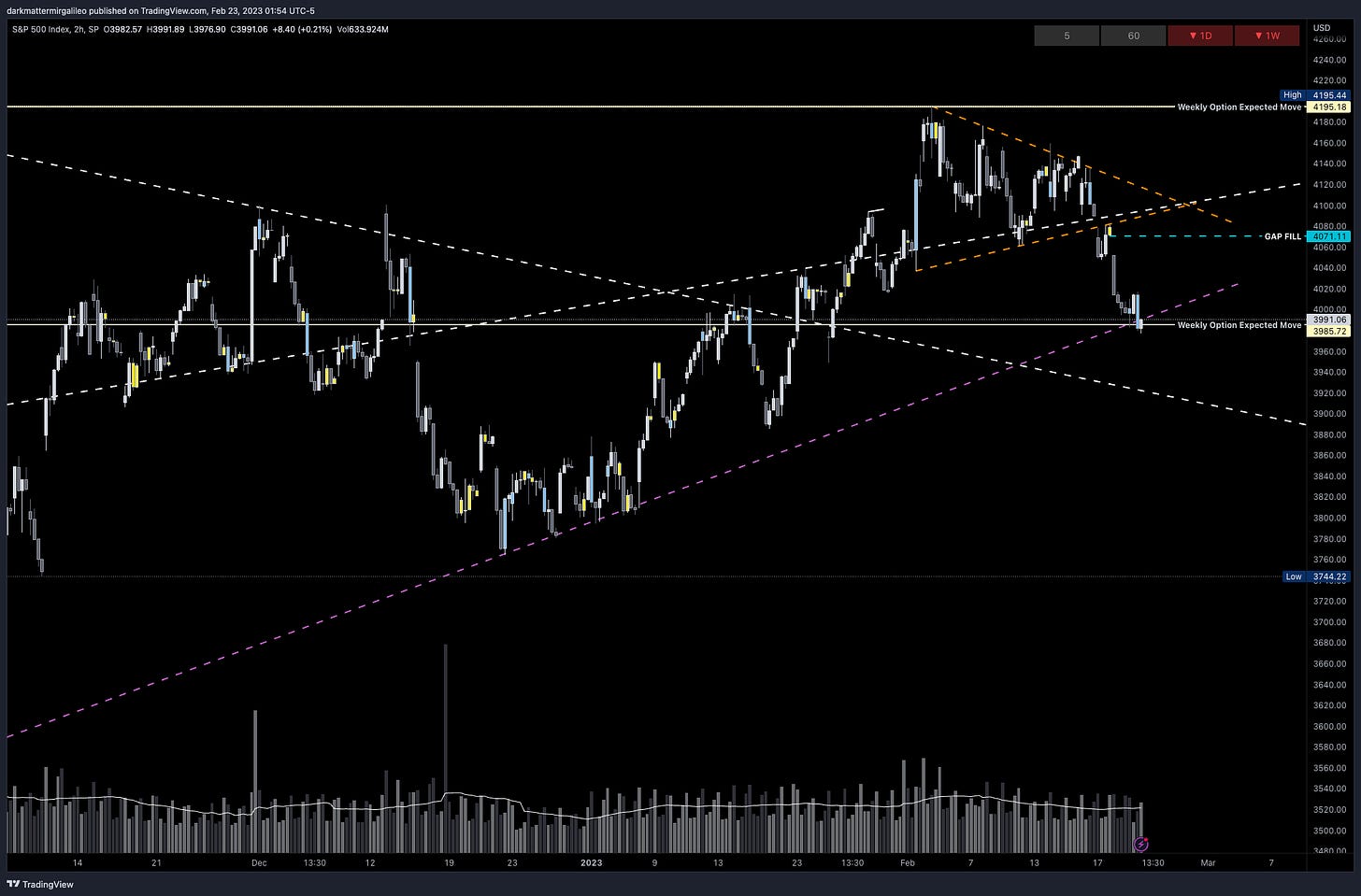Click the 14 date label on the time axis
The width and height of the screenshot is (1361, 896).
[78, 863]
